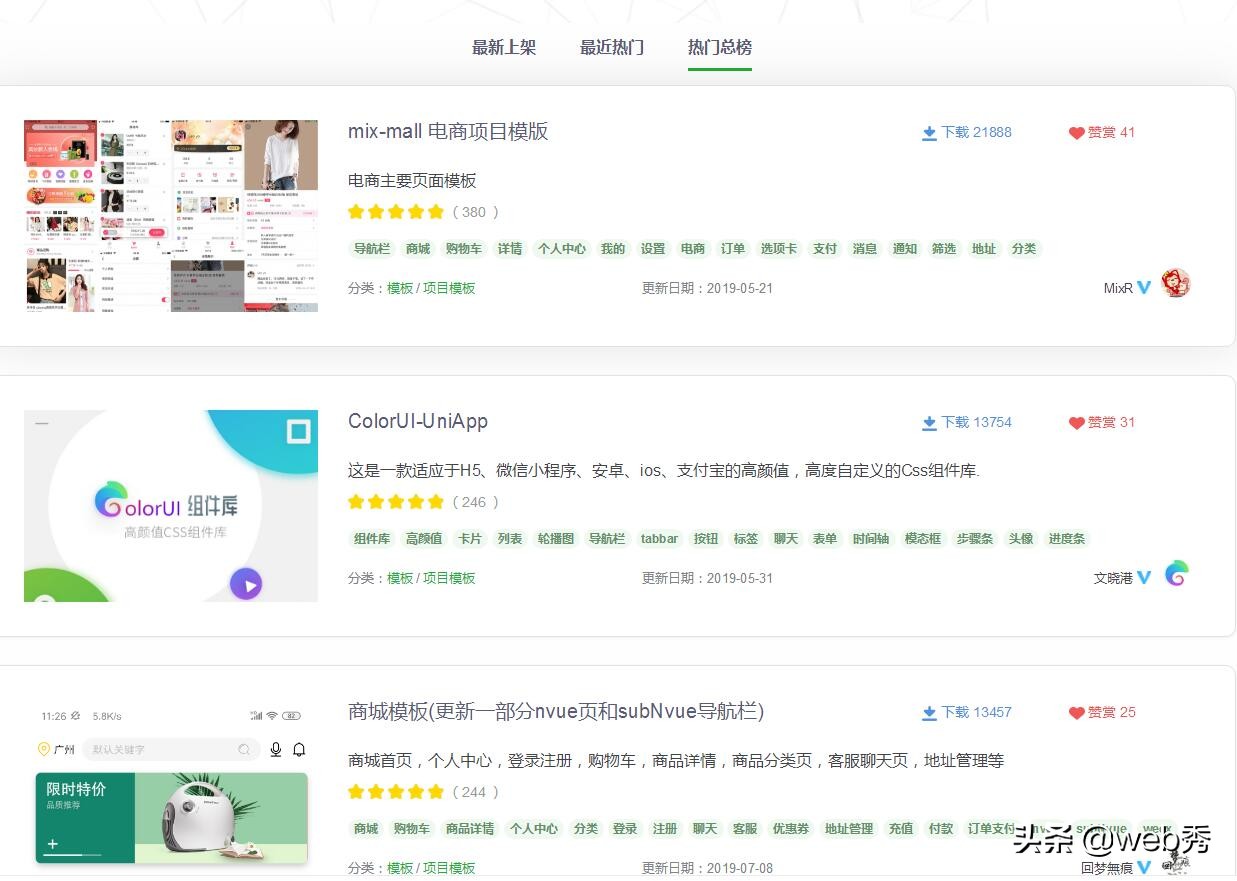Click the purple play button on the ColorUI thumbnail
Image resolution: width=1237 pixels, height=881 pixels.
coord(247,584)
